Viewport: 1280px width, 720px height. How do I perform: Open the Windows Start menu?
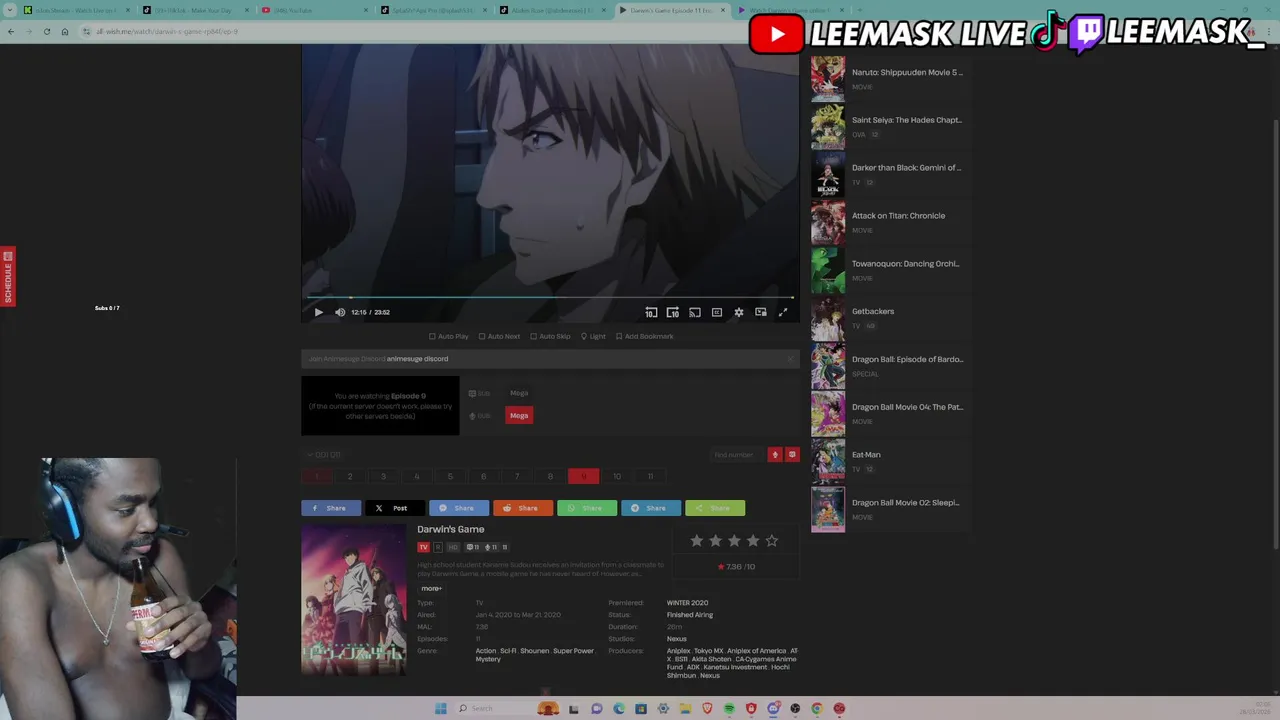click(440, 709)
